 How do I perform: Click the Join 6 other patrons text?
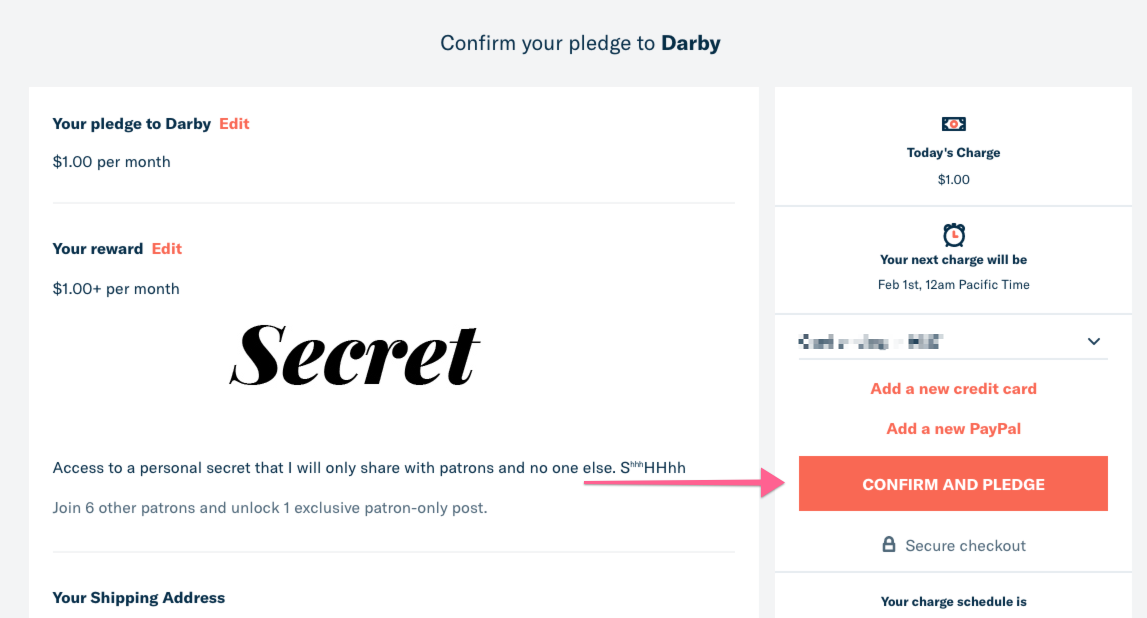270,508
